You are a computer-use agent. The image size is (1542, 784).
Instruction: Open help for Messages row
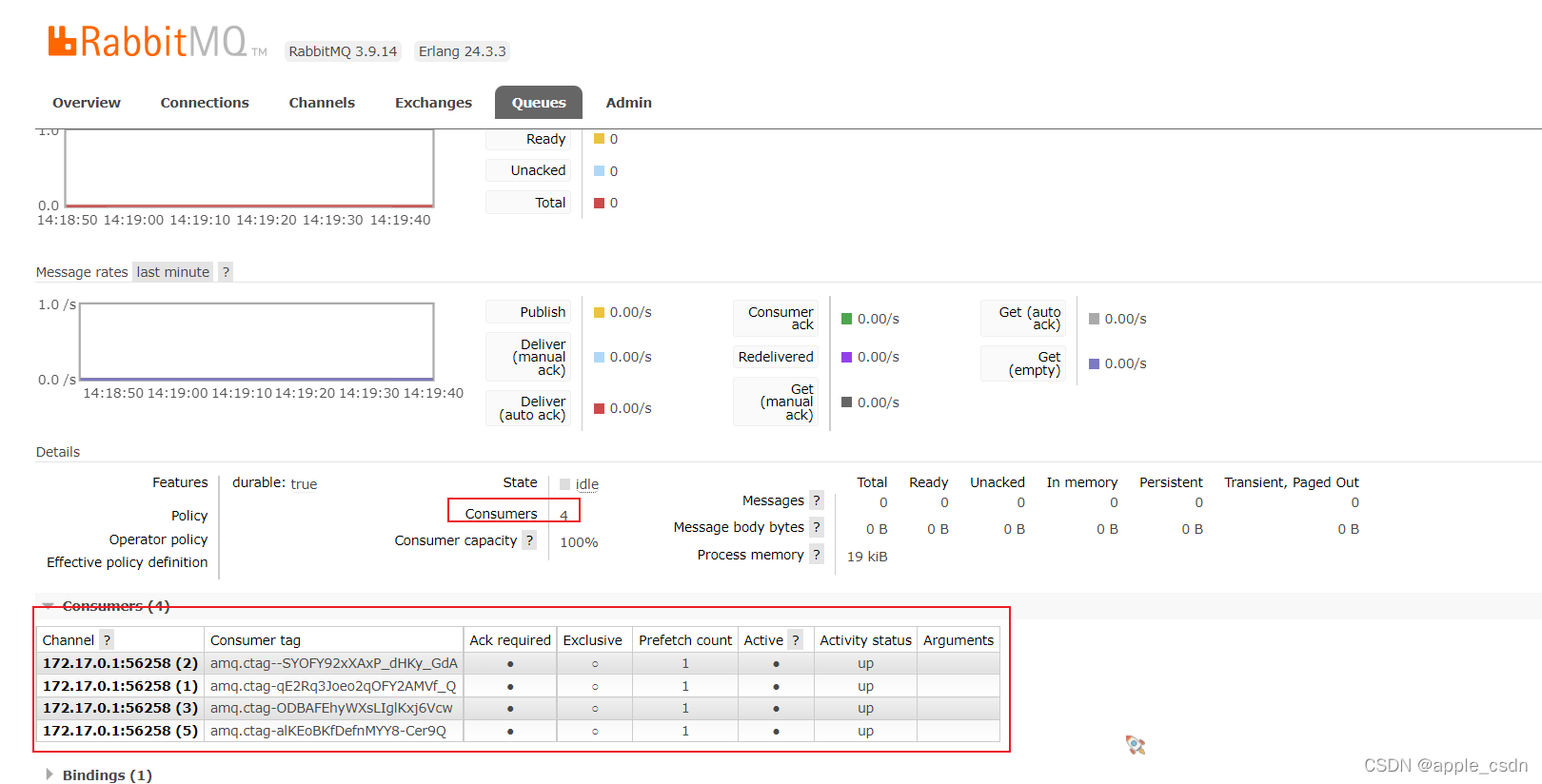[x=817, y=500]
